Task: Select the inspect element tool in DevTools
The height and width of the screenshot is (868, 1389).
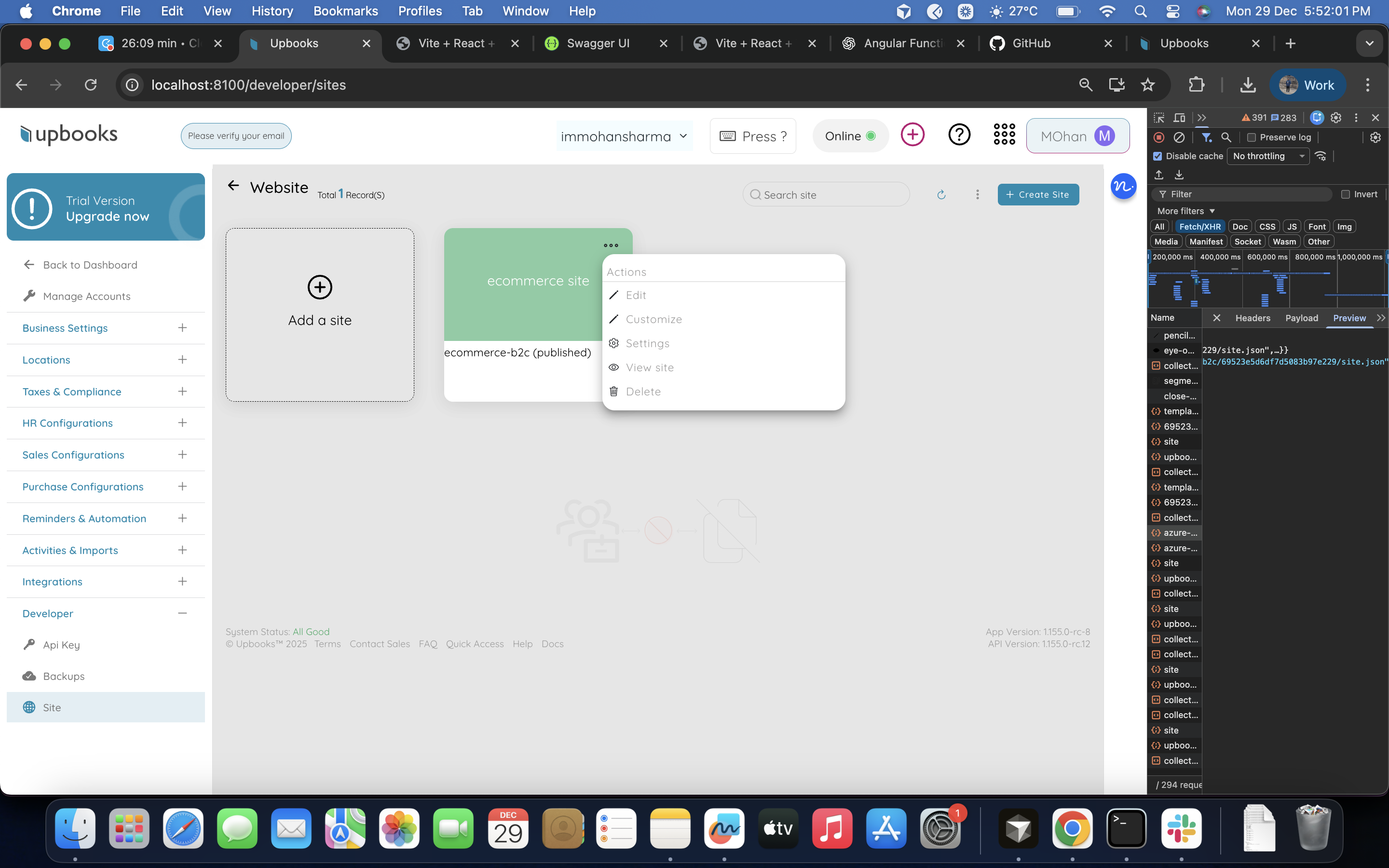Action: click(1158, 117)
